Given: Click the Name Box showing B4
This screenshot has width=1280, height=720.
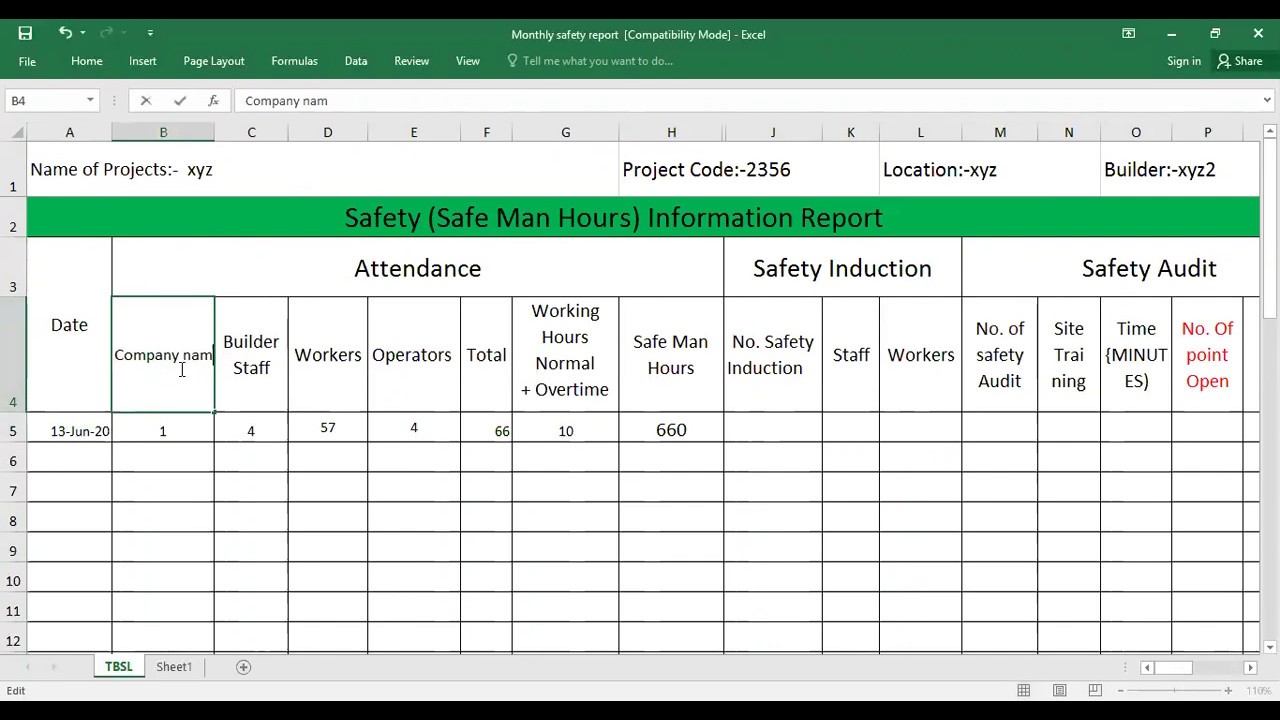Looking at the screenshot, I should [45, 100].
